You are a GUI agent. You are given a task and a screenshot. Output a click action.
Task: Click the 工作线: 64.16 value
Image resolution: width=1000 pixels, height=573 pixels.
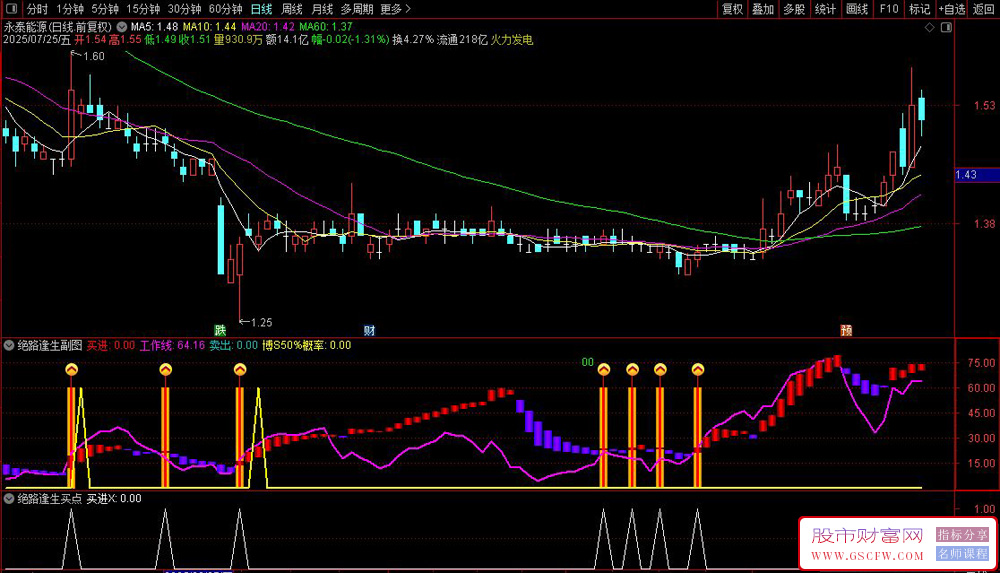tap(172, 345)
